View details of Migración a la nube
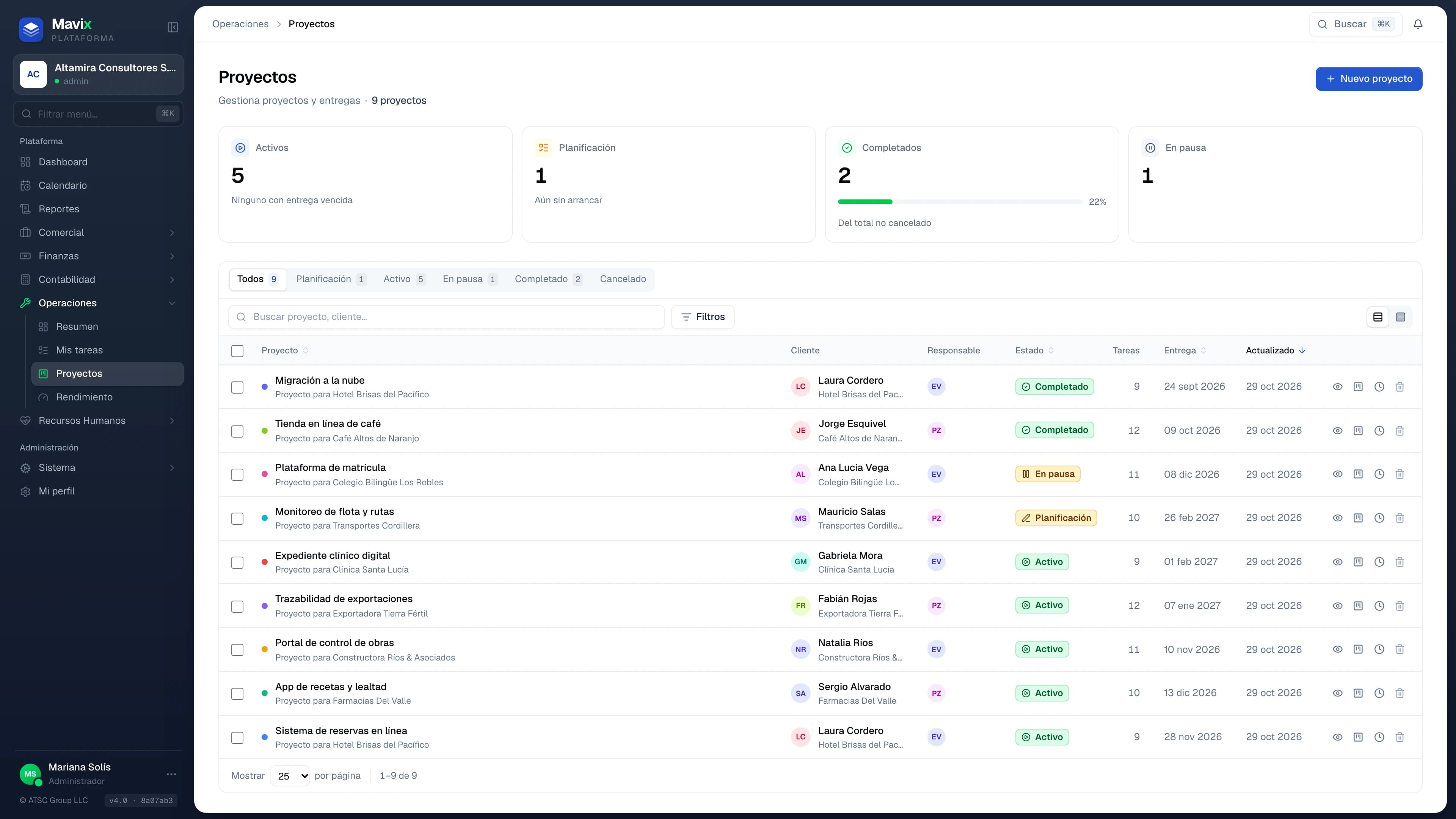 coord(1337,387)
